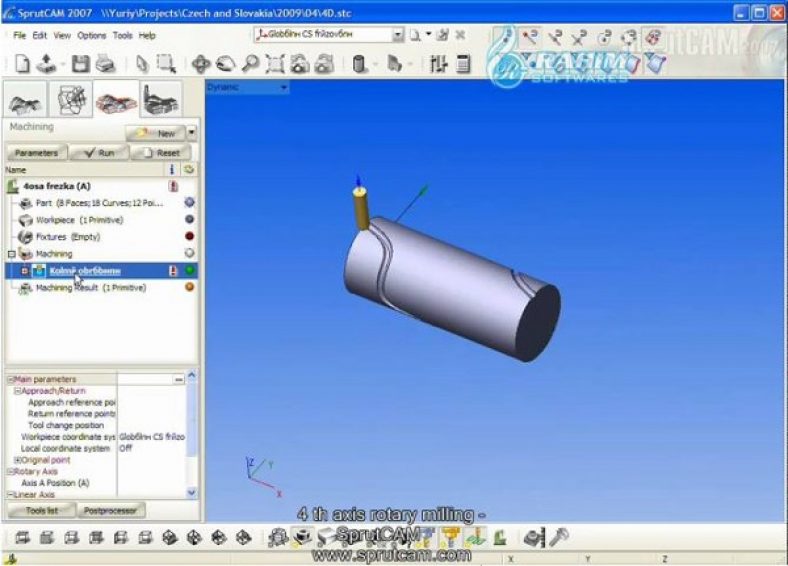This screenshot has height=566, width=788.
Task: Click the parameters panel scroll up arrow
Action: pyautogui.click(x=191, y=375)
